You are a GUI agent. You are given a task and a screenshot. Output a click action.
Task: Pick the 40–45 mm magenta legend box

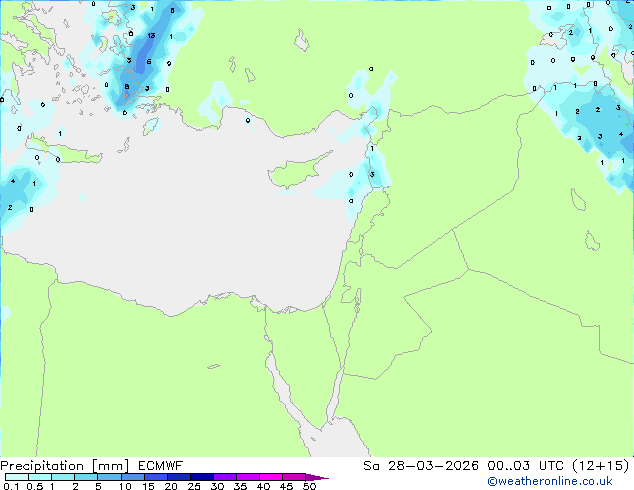[271, 477]
